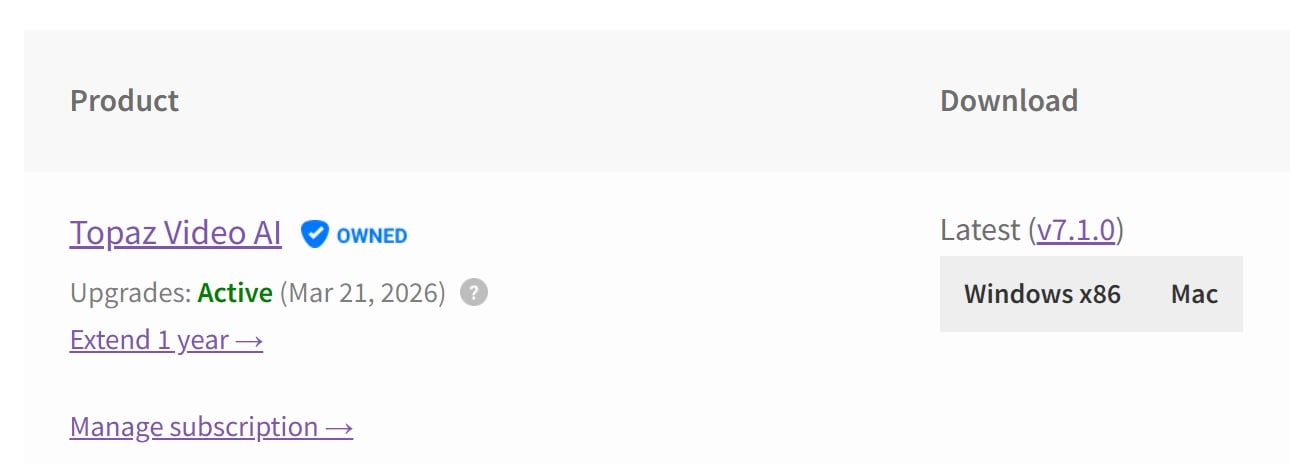Open the Manage subscription link
The width and height of the screenshot is (1290, 464).
[x=194, y=428]
